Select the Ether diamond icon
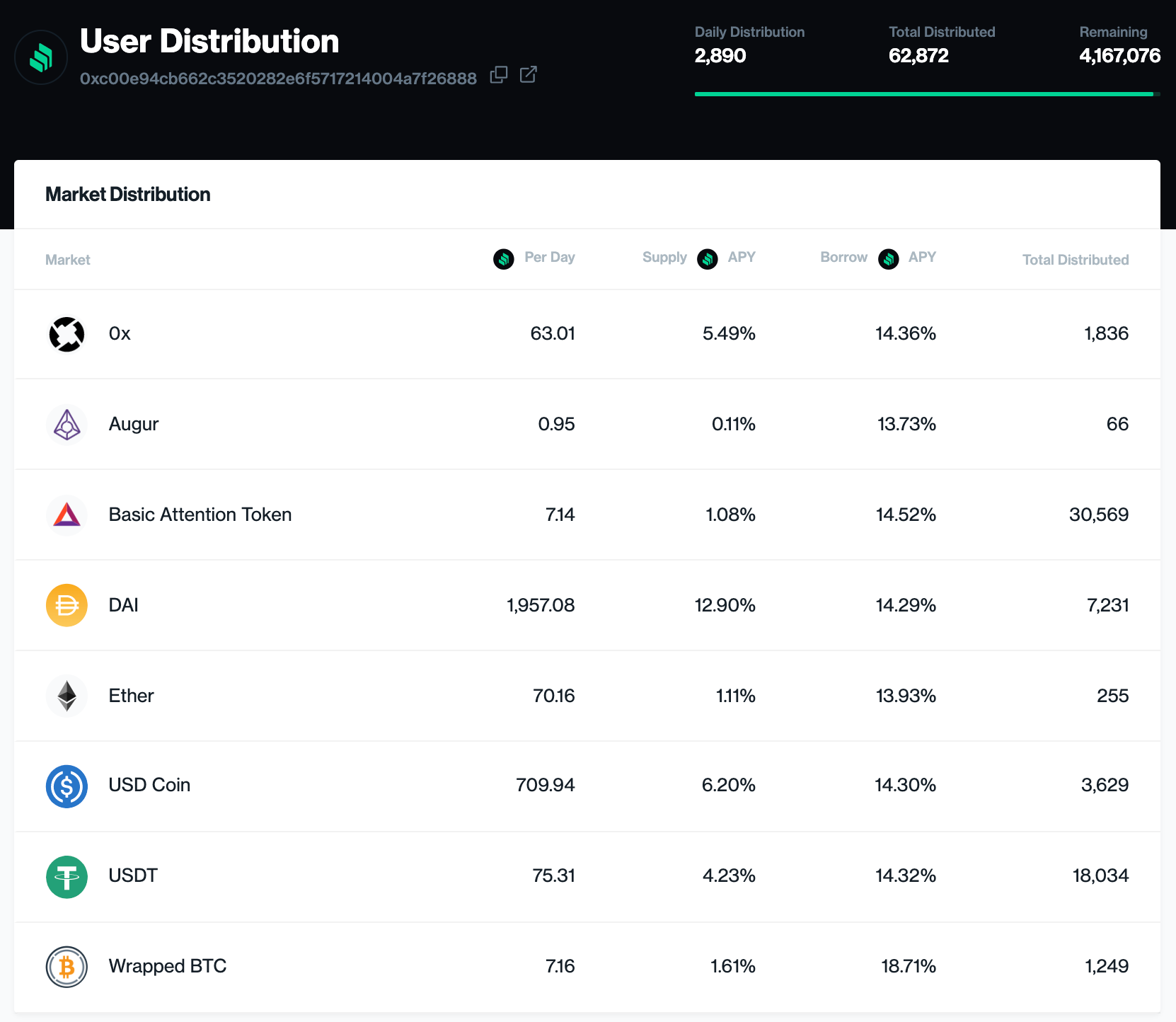The height and width of the screenshot is (1022, 1176). coord(67,696)
